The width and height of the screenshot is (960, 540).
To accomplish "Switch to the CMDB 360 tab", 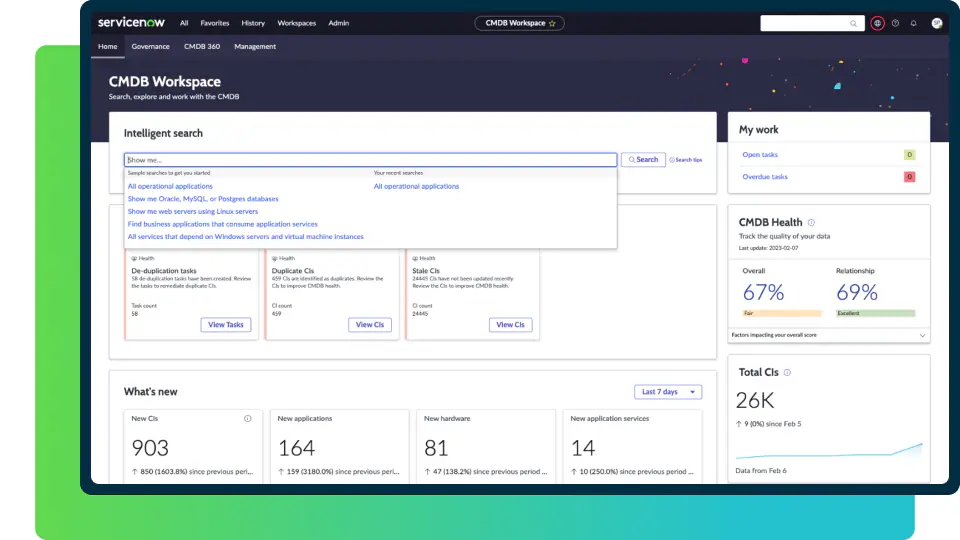I will click(201, 46).
